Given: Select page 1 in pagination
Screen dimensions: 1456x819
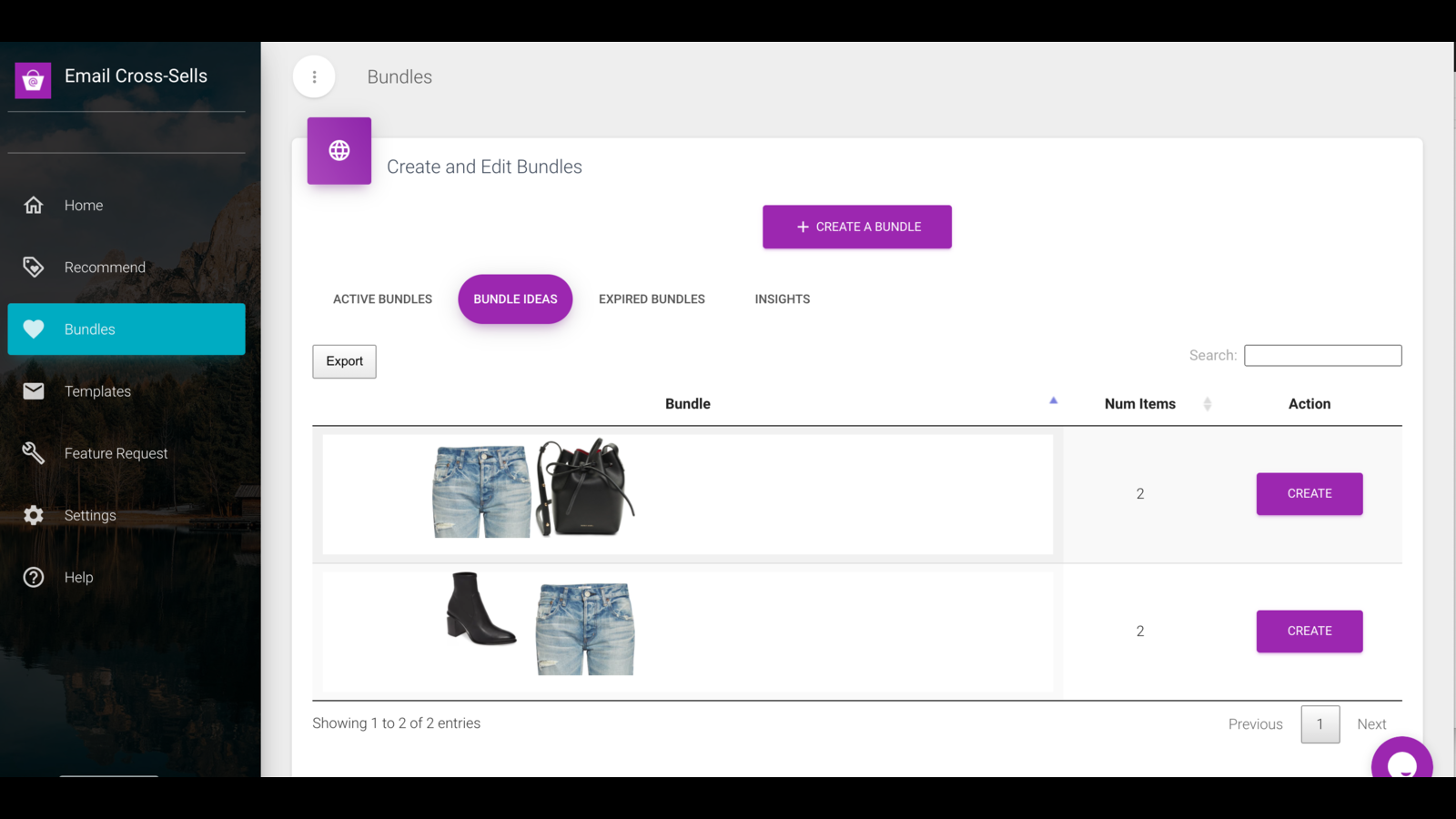Looking at the screenshot, I should 1320,724.
